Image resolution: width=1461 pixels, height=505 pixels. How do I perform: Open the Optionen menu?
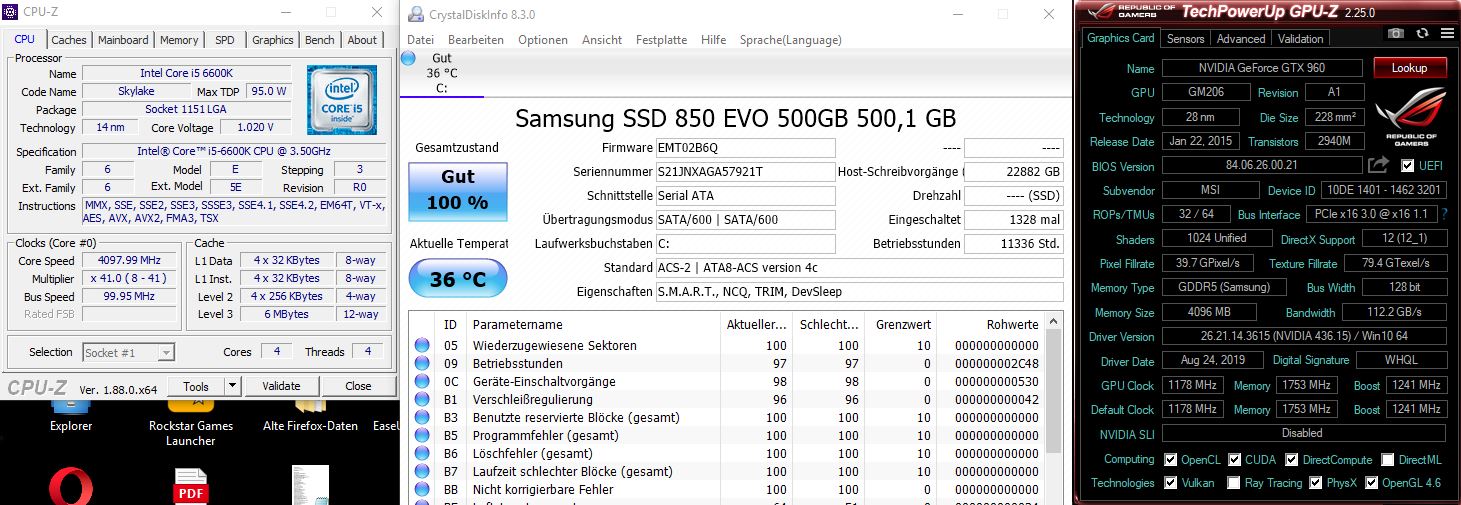(543, 40)
